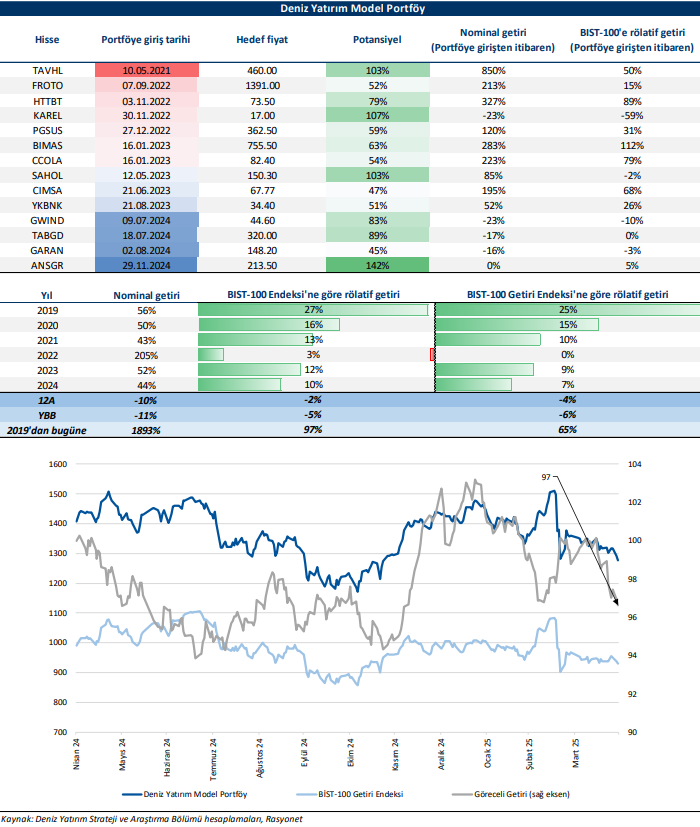700x827 pixels.
Task: Select the KAREL 107% potential cell
Action: click(377, 116)
